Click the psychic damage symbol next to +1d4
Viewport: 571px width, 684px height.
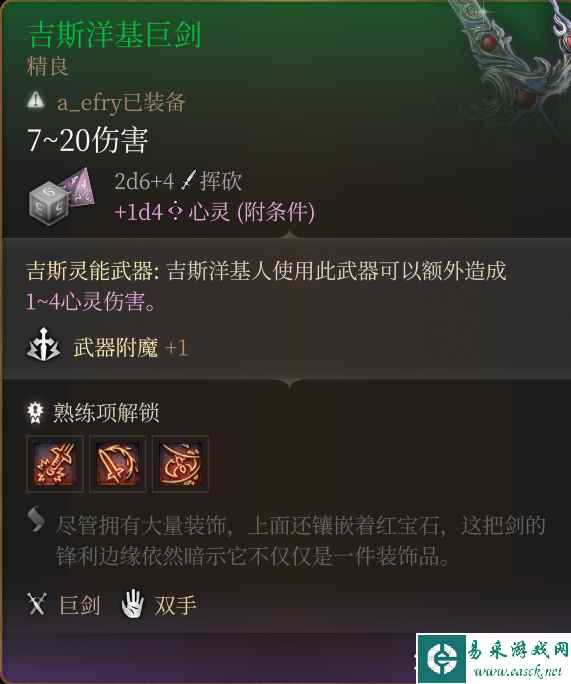click(175, 212)
